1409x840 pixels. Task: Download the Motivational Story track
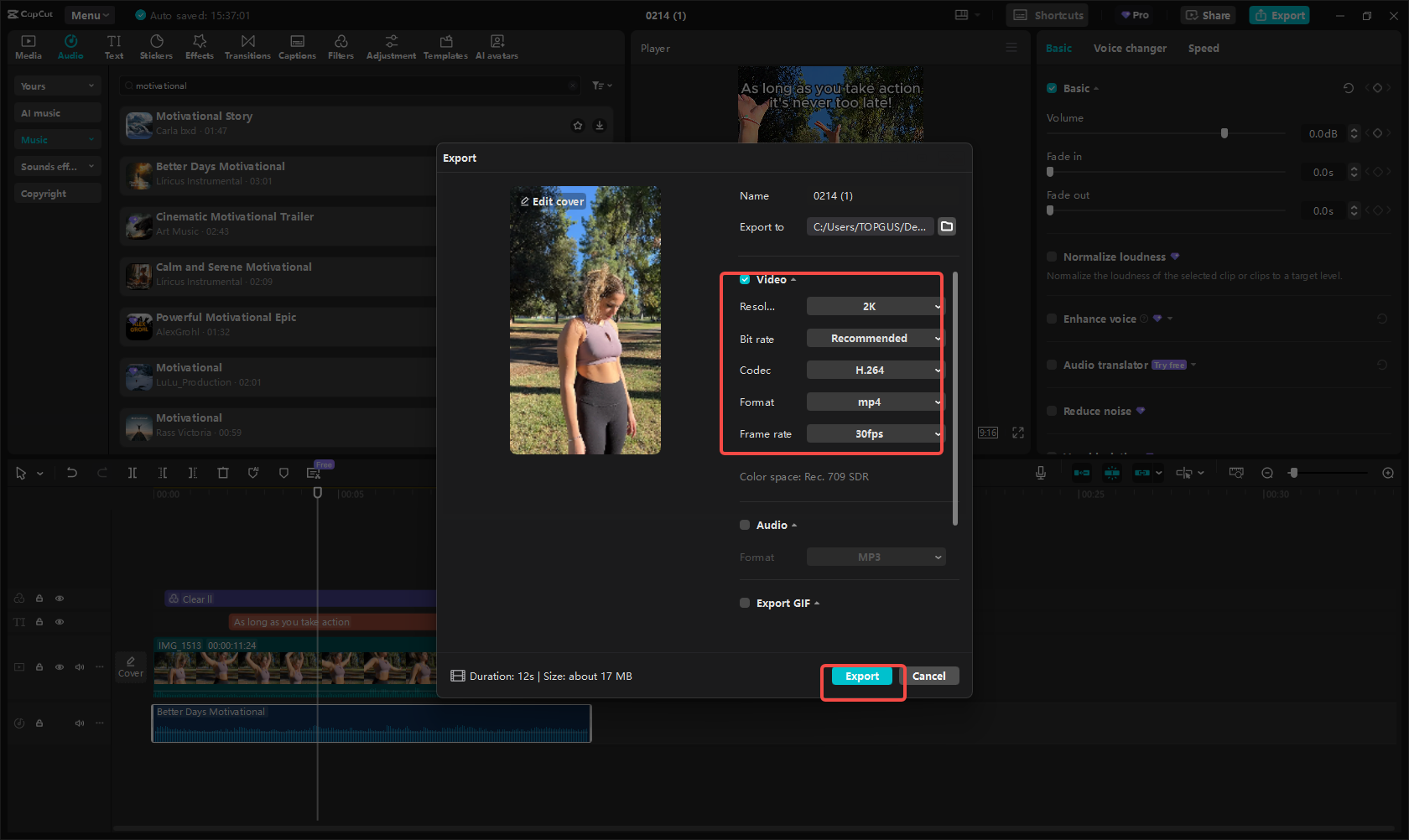pos(600,126)
